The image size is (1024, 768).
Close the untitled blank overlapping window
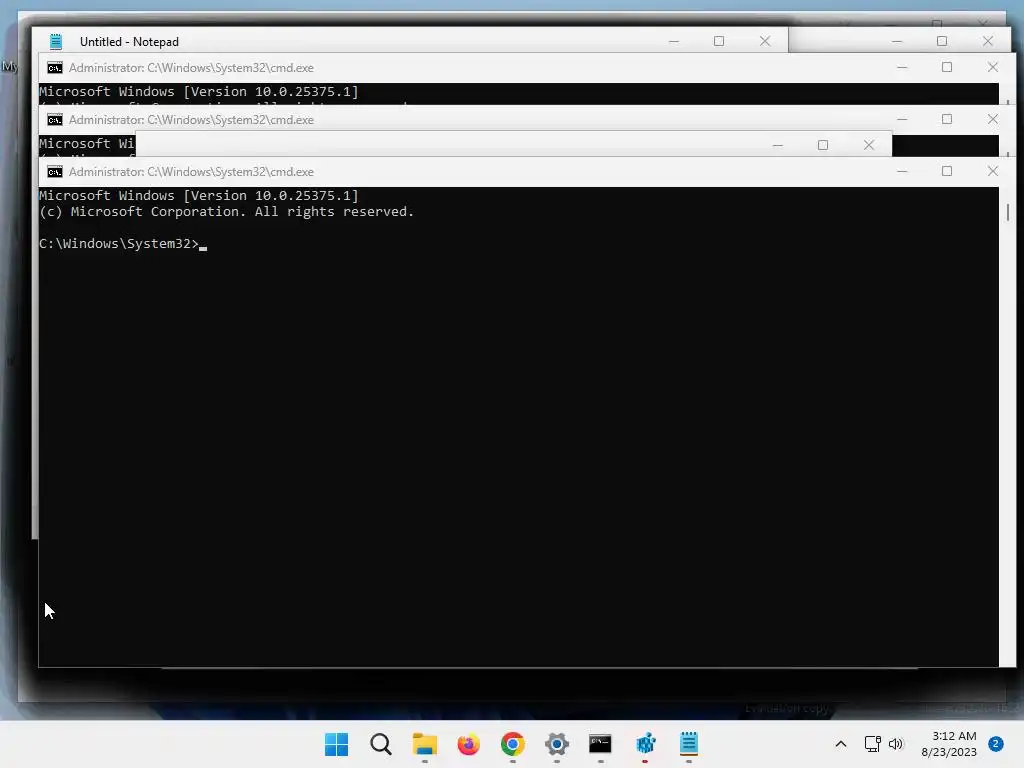[x=869, y=145]
